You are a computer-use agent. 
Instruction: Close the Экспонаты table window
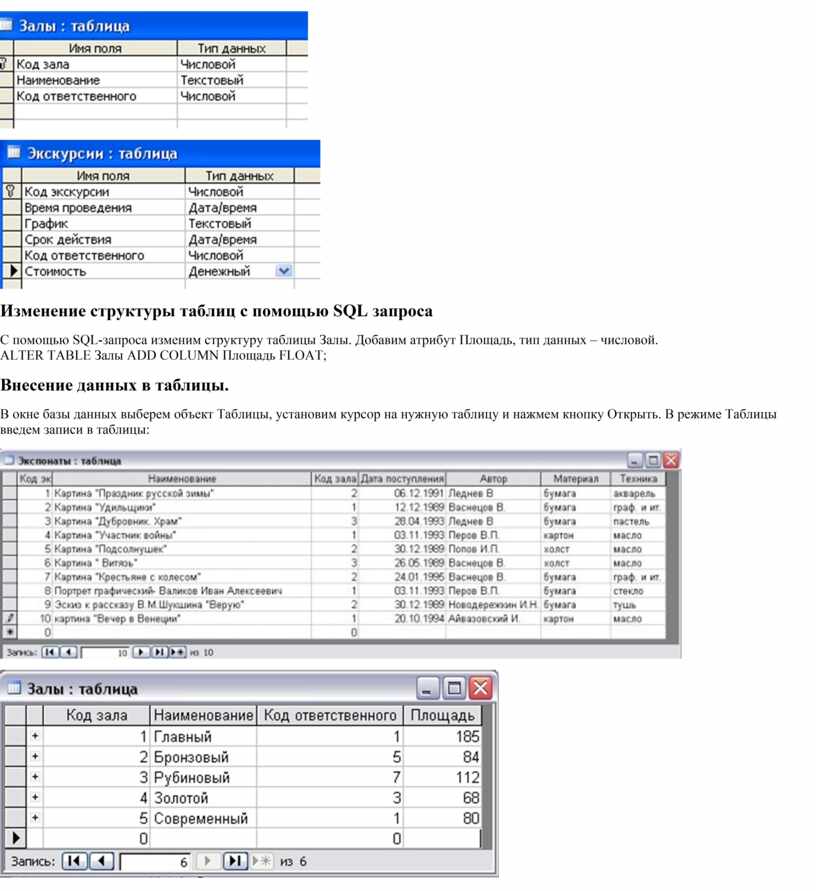[671, 460]
